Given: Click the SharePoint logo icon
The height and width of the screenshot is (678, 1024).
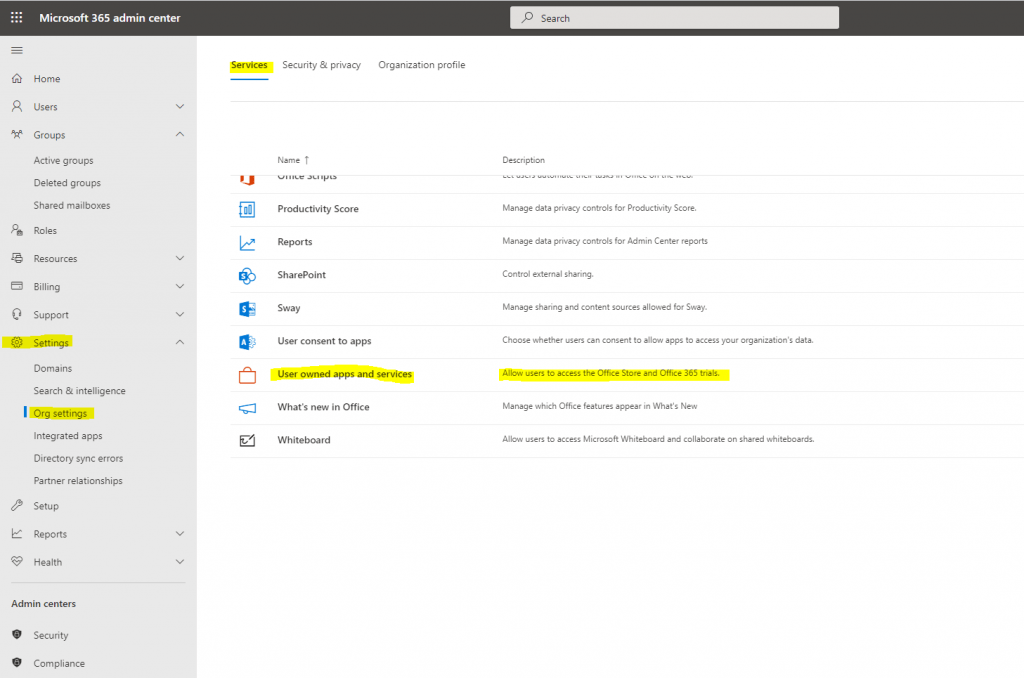Looking at the screenshot, I should coord(247,276).
